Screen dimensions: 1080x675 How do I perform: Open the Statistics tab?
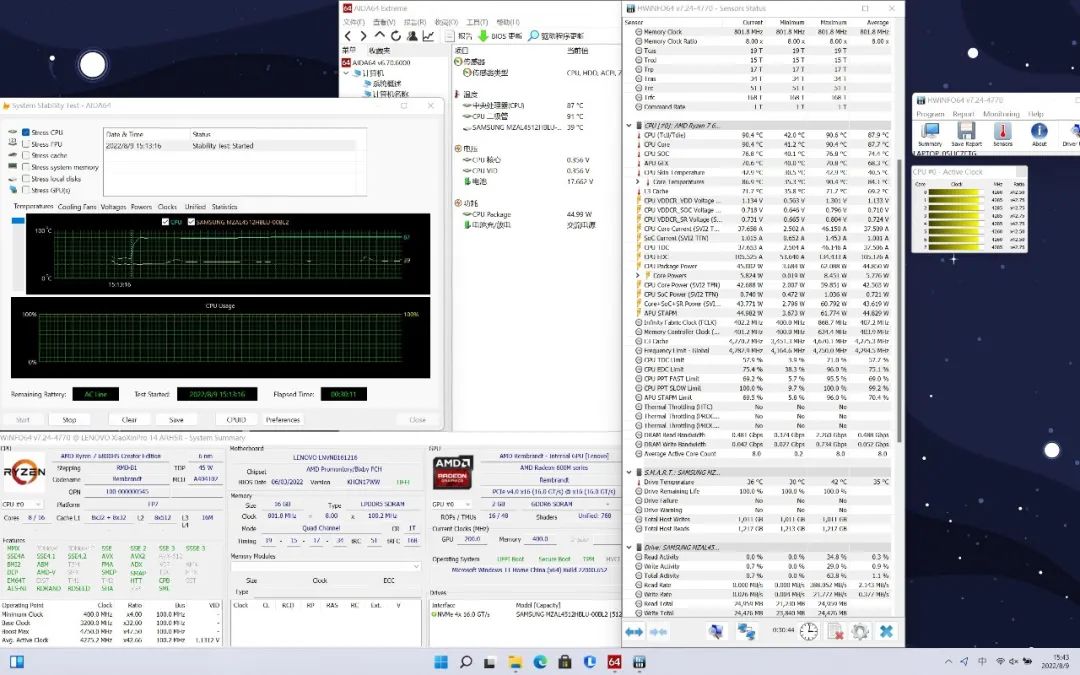[x=225, y=207]
